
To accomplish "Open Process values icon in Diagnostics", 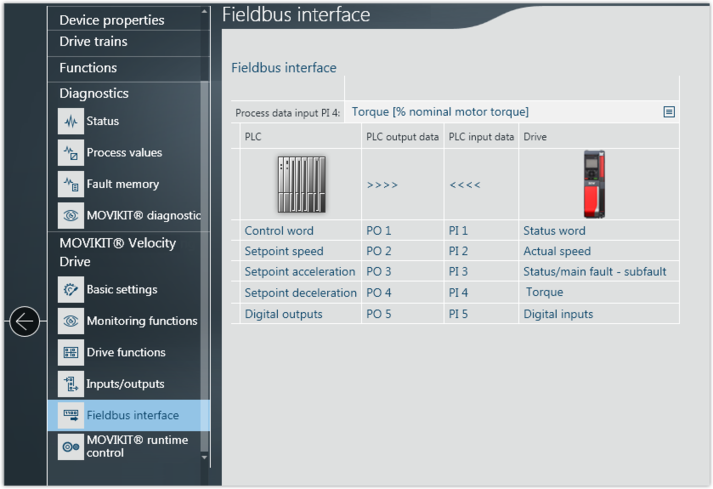I will click(70, 153).
